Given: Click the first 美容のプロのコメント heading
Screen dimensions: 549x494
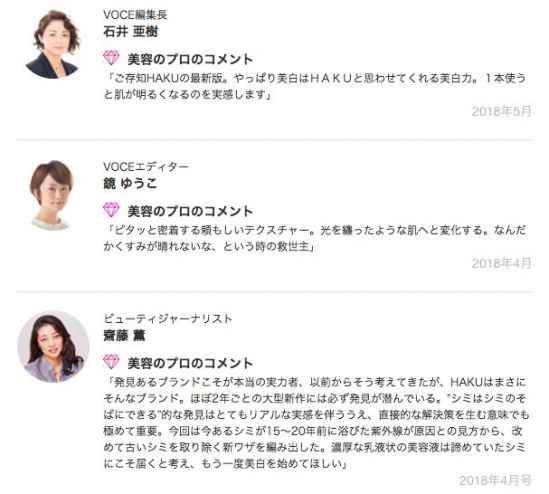Looking at the screenshot, I should [190, 59].
